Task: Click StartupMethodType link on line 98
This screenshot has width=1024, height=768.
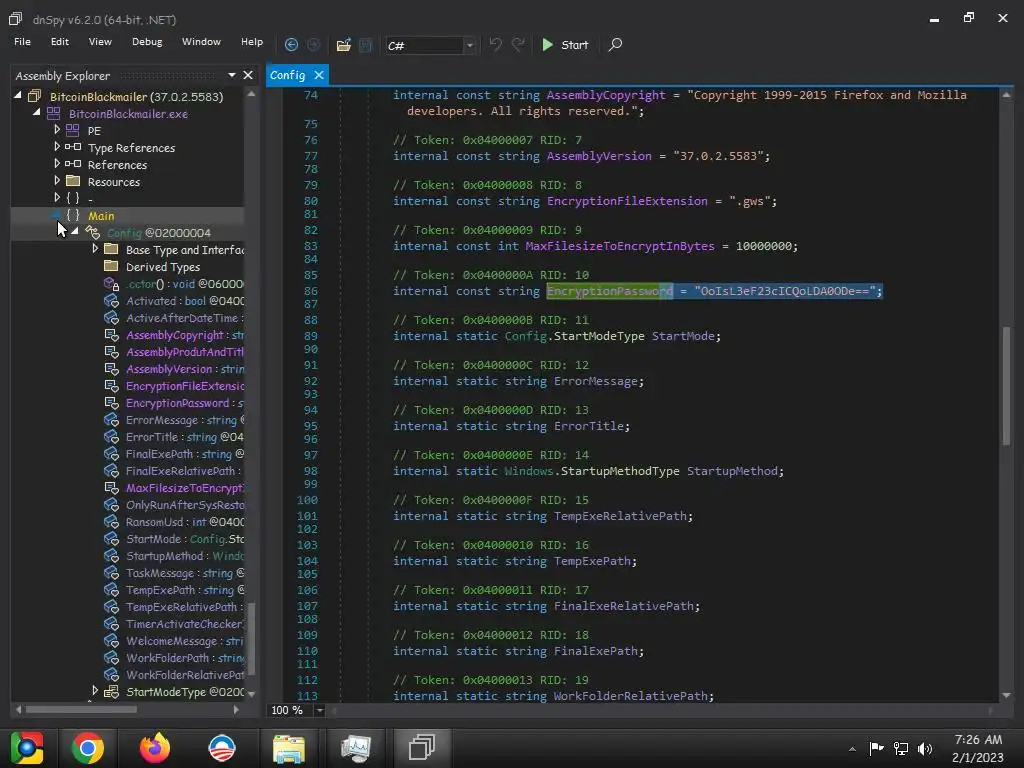Action: [x=620, y=471]
